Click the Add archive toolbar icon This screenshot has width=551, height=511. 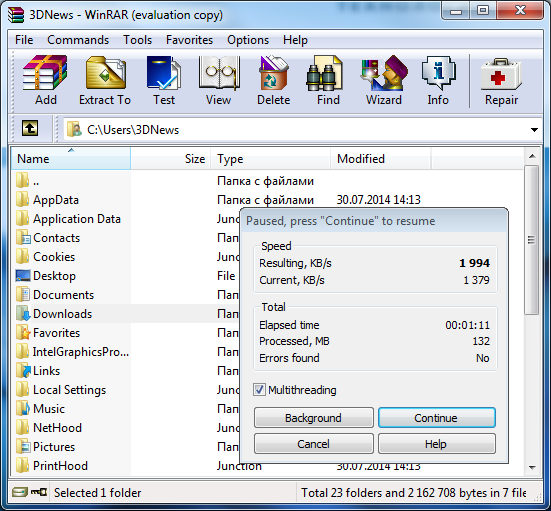point(45,80)
